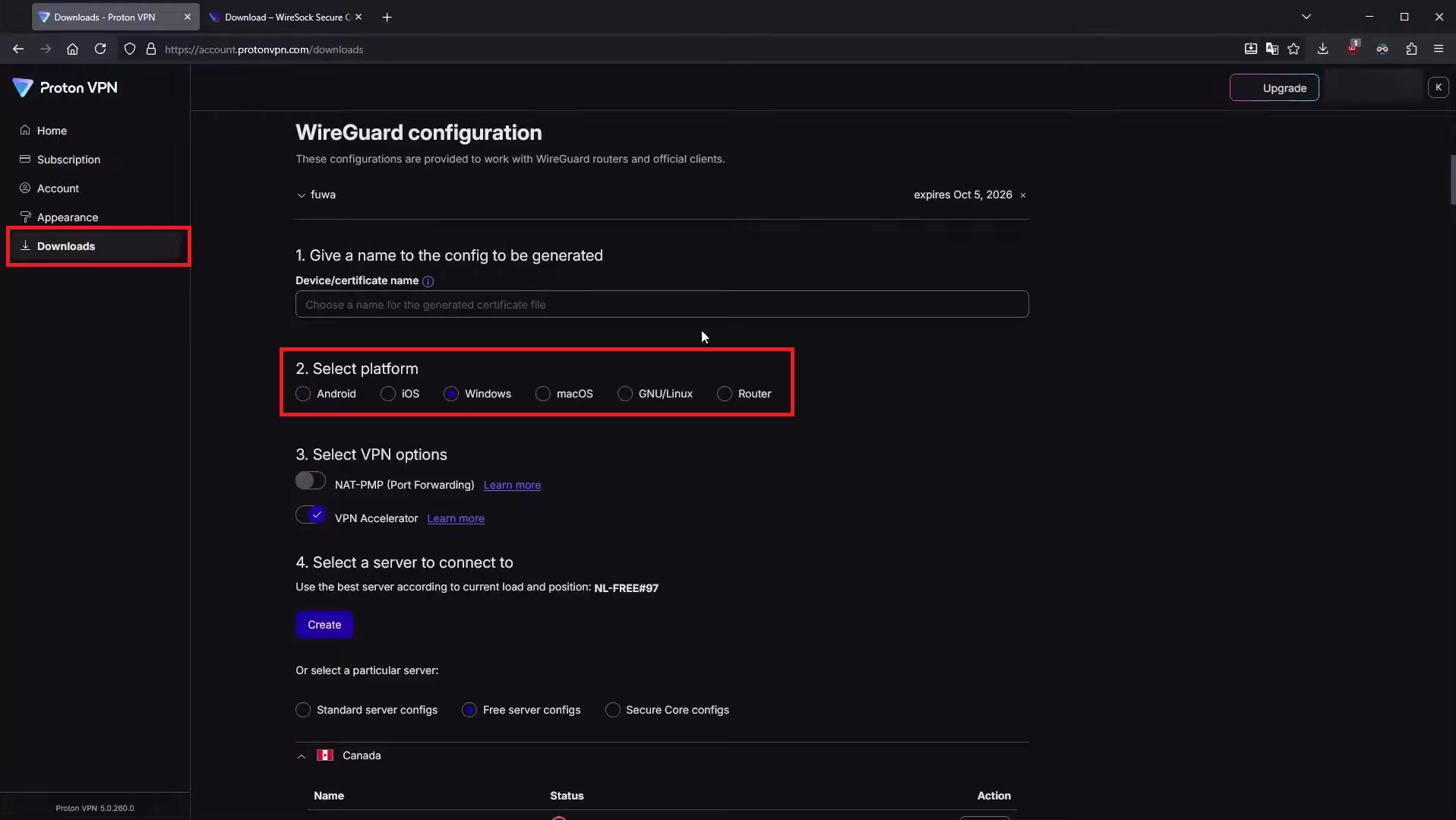Select Secure Core configs option
This screenshot has width=1456, height=820.
click(x=613, y=710)
